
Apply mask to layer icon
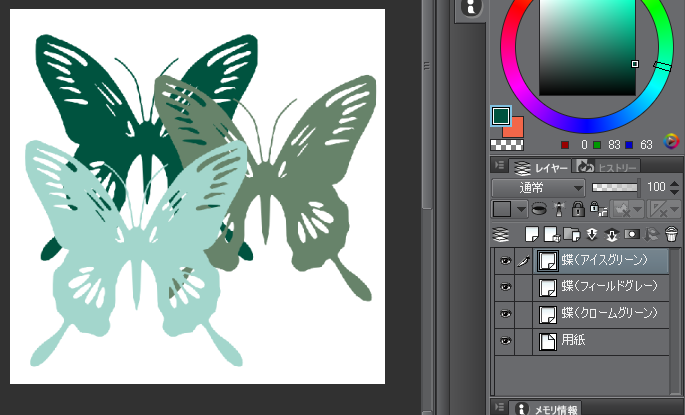651,235
